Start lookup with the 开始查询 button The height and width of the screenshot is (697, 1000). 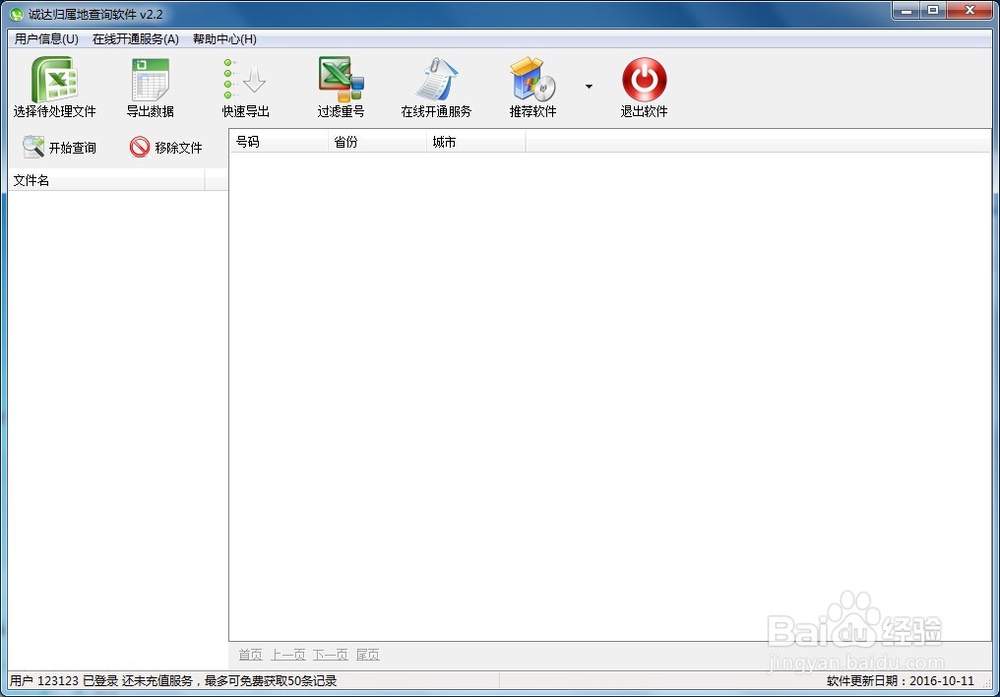pos(59,147)
